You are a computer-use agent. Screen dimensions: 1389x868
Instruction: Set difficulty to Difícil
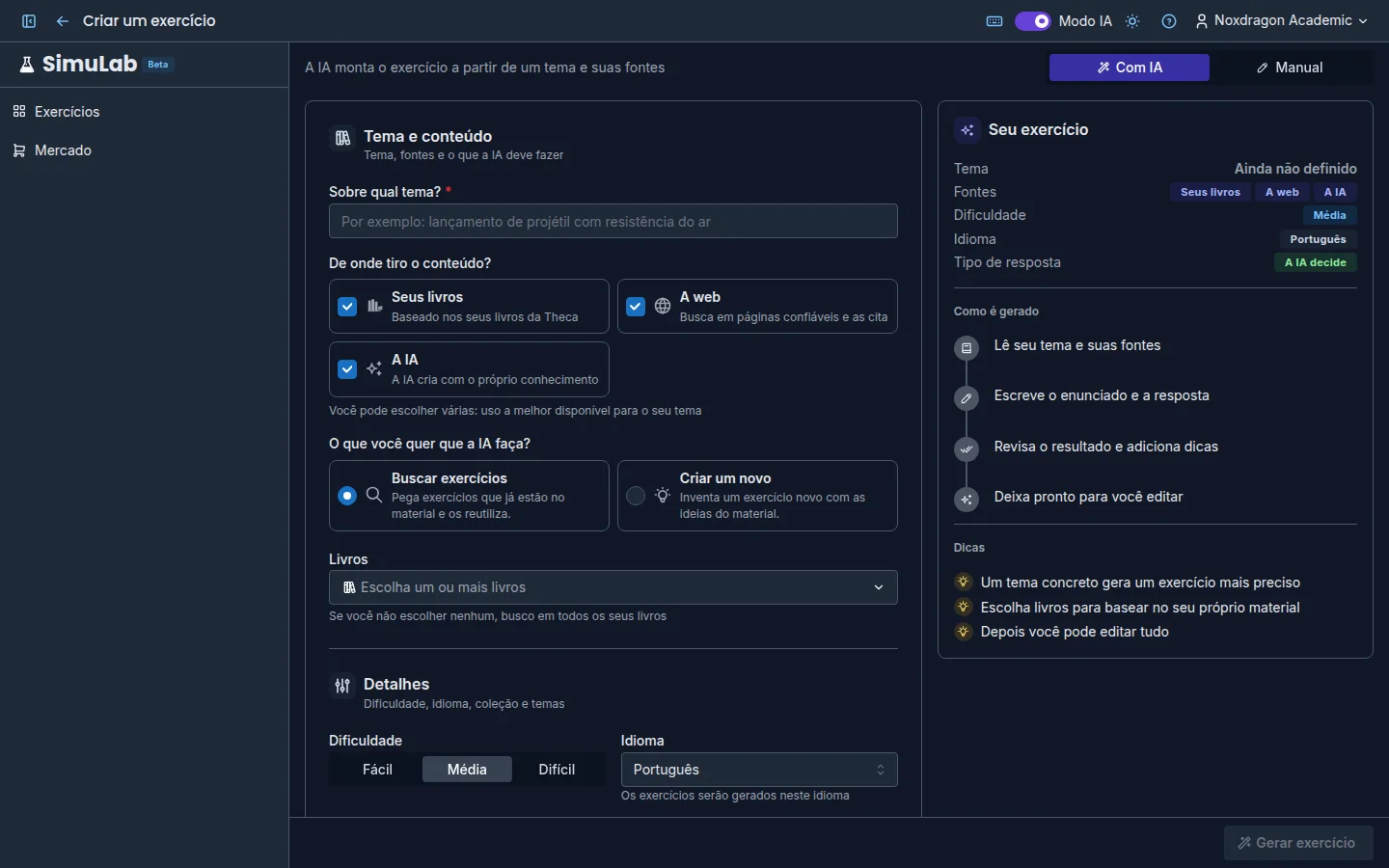pos(557,770)
